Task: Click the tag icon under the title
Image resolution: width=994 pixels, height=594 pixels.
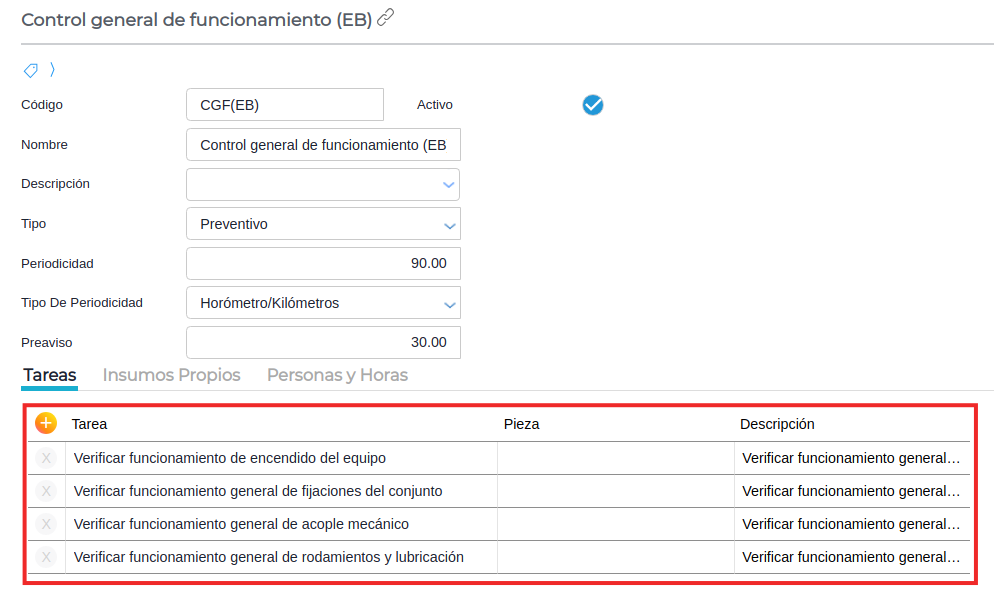Action: (x=31, y=70)
